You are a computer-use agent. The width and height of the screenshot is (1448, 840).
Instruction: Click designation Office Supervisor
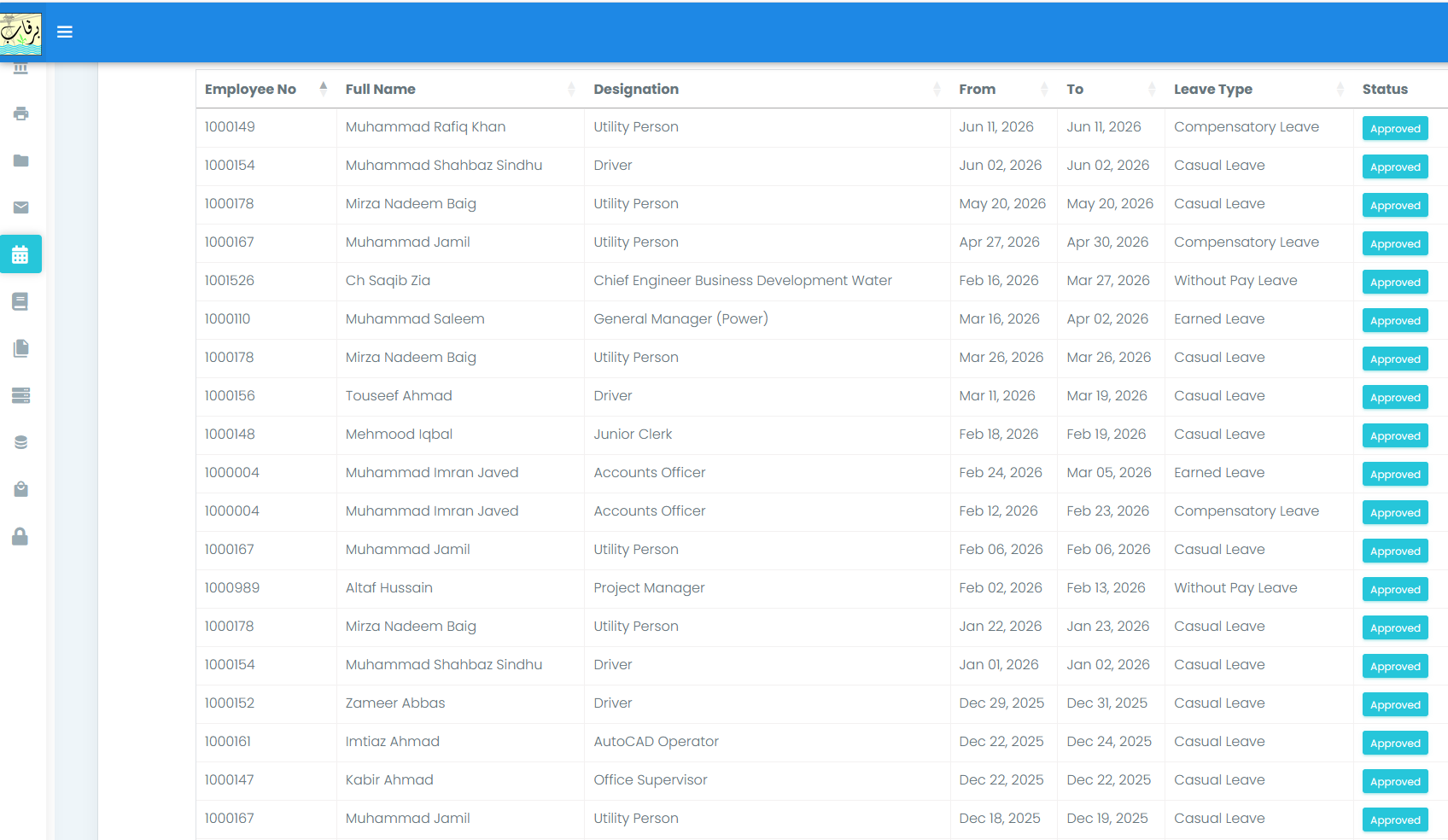click(651, 779)
